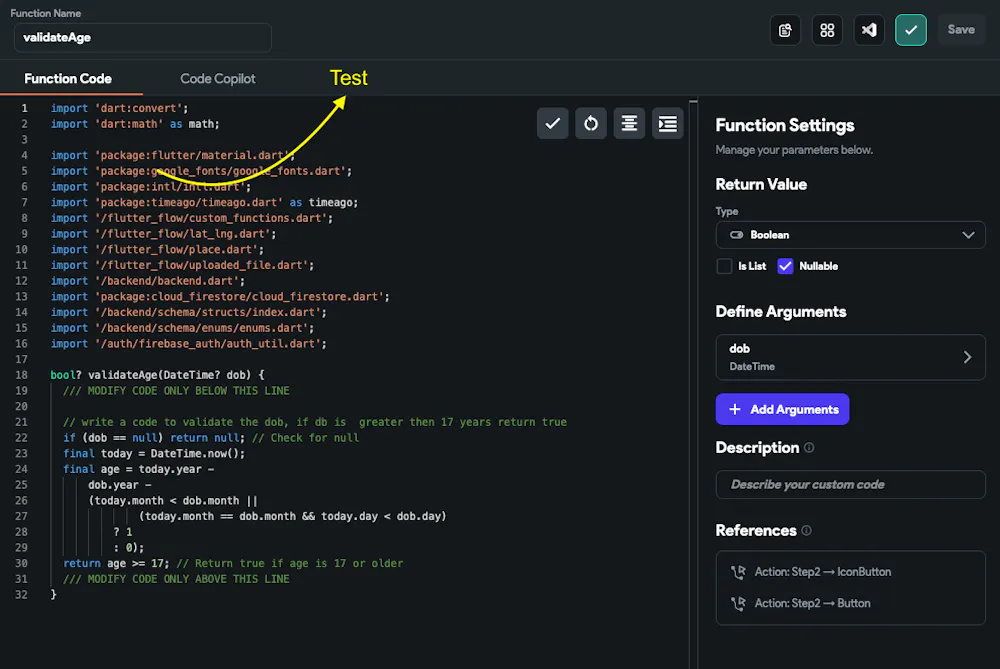Click the info icon beside References
Image resolution: width=1000 pixels, height=669 pixels.
point(807,531)
